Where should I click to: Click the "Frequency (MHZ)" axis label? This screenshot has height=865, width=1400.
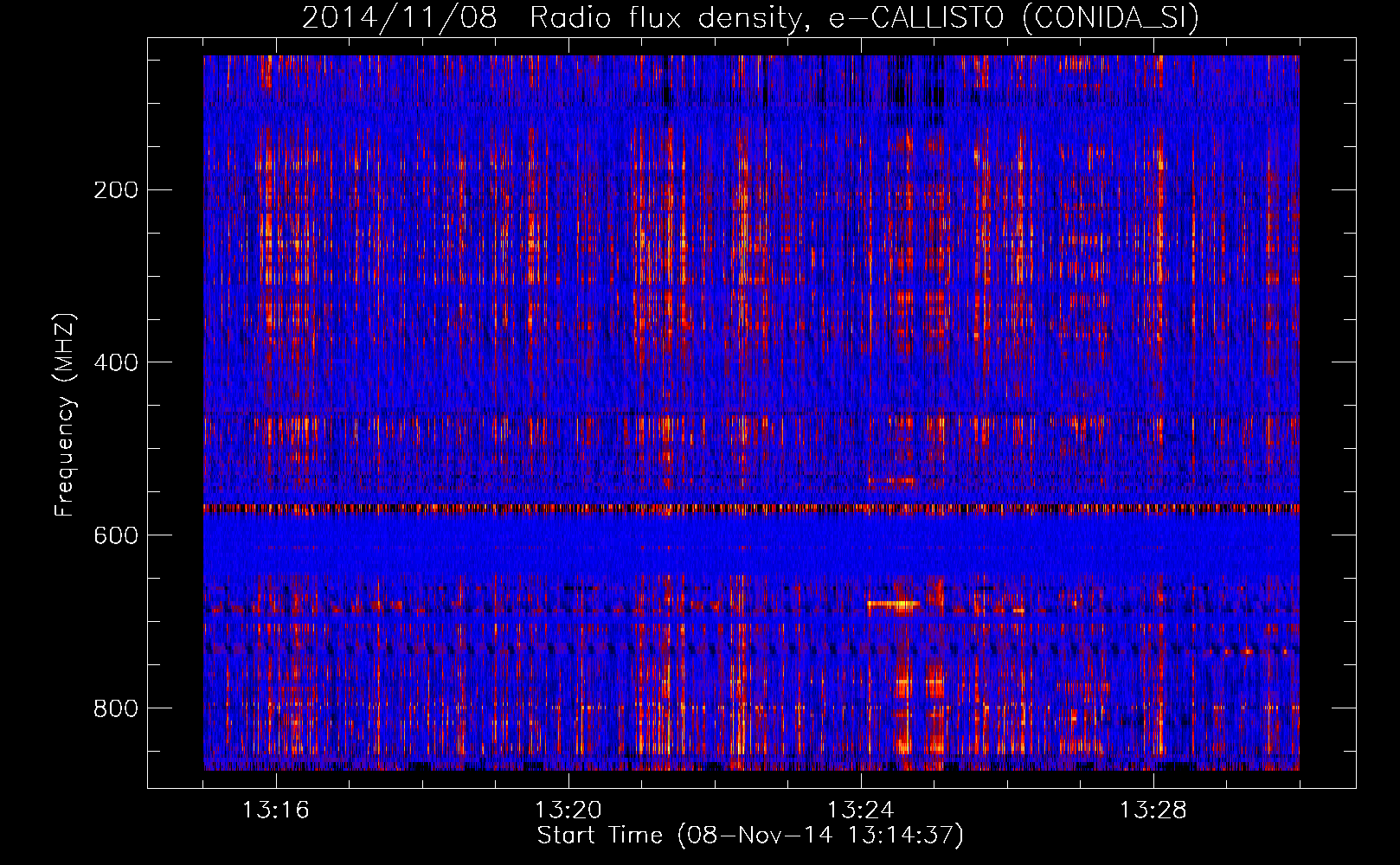[64, 415]
